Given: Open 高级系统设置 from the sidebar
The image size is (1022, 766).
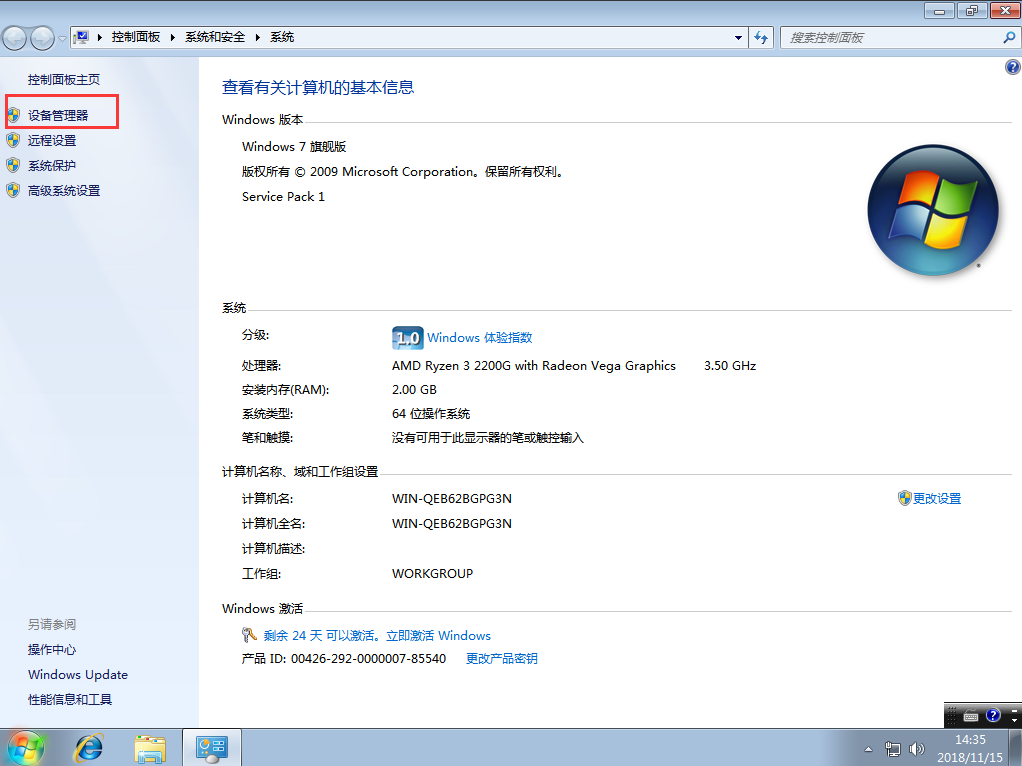Looking at the screenshot, I should click(x=64, y=190).
